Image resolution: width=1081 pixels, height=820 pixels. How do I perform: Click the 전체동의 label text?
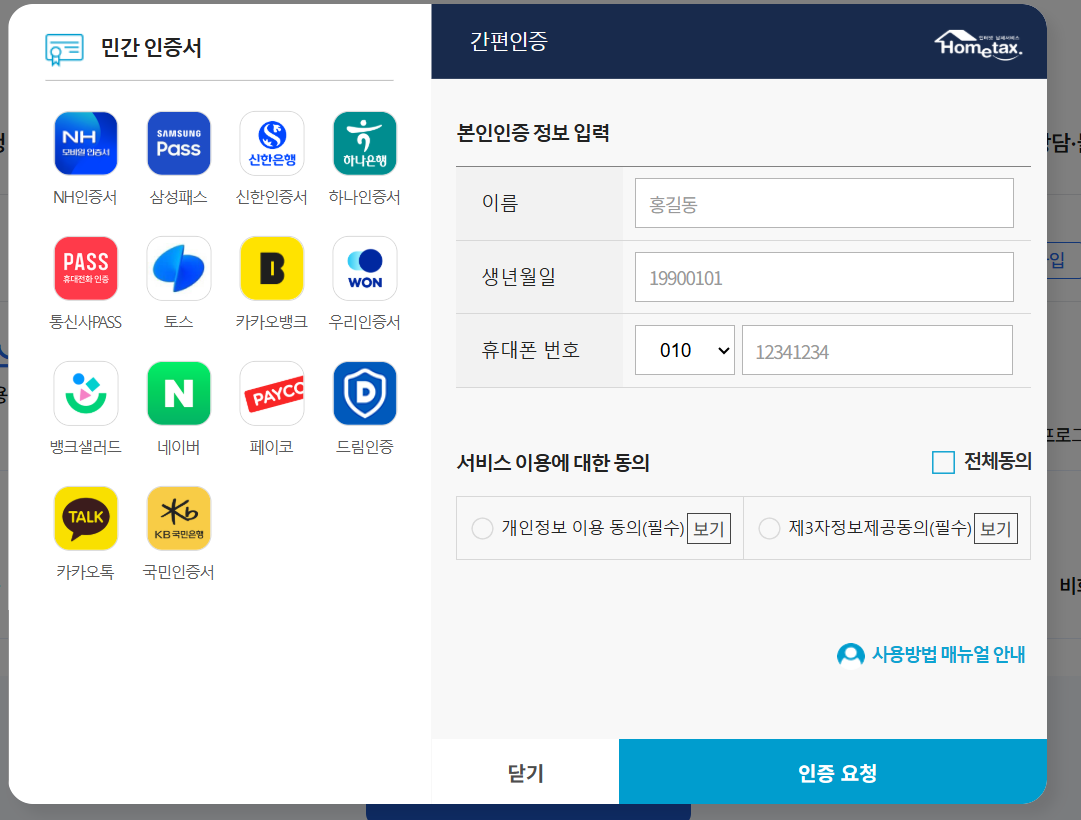click(998, 461)
